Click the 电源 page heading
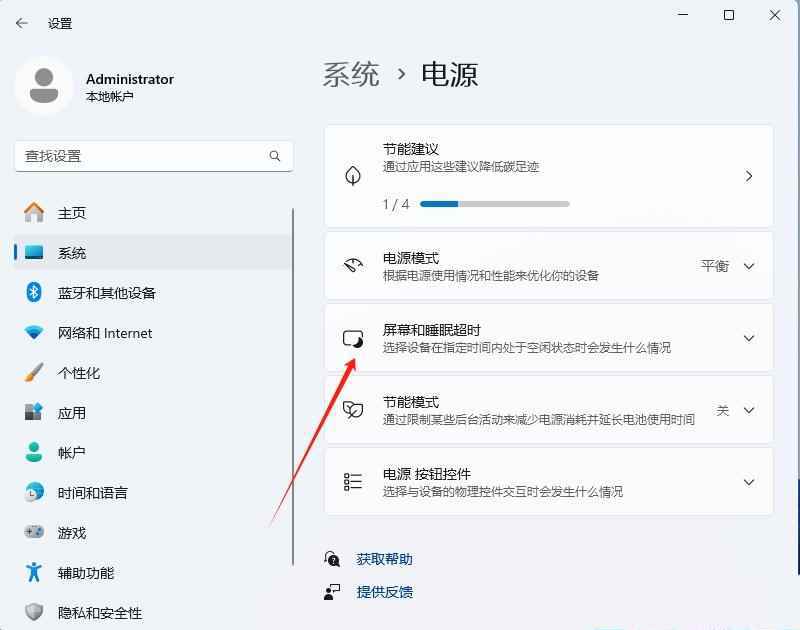 449,74
